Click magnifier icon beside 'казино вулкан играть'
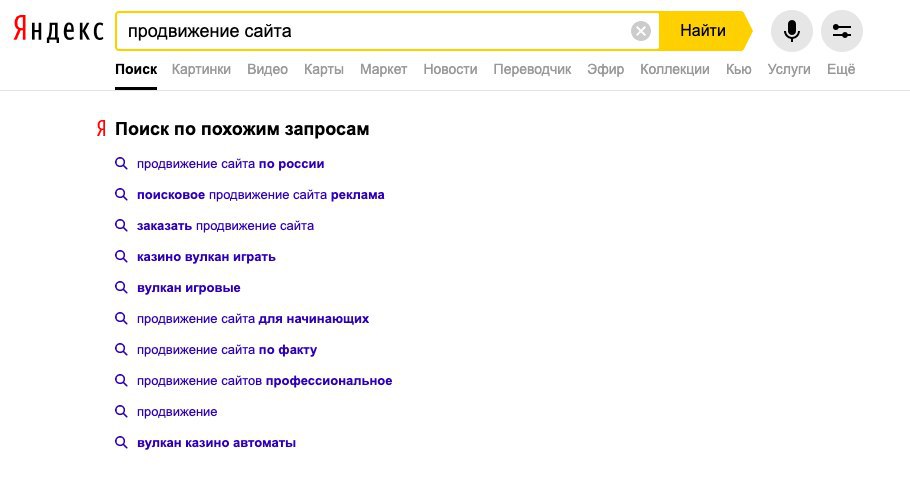The image size is (910, 491). pyautogui.click(x=121, y=257)
